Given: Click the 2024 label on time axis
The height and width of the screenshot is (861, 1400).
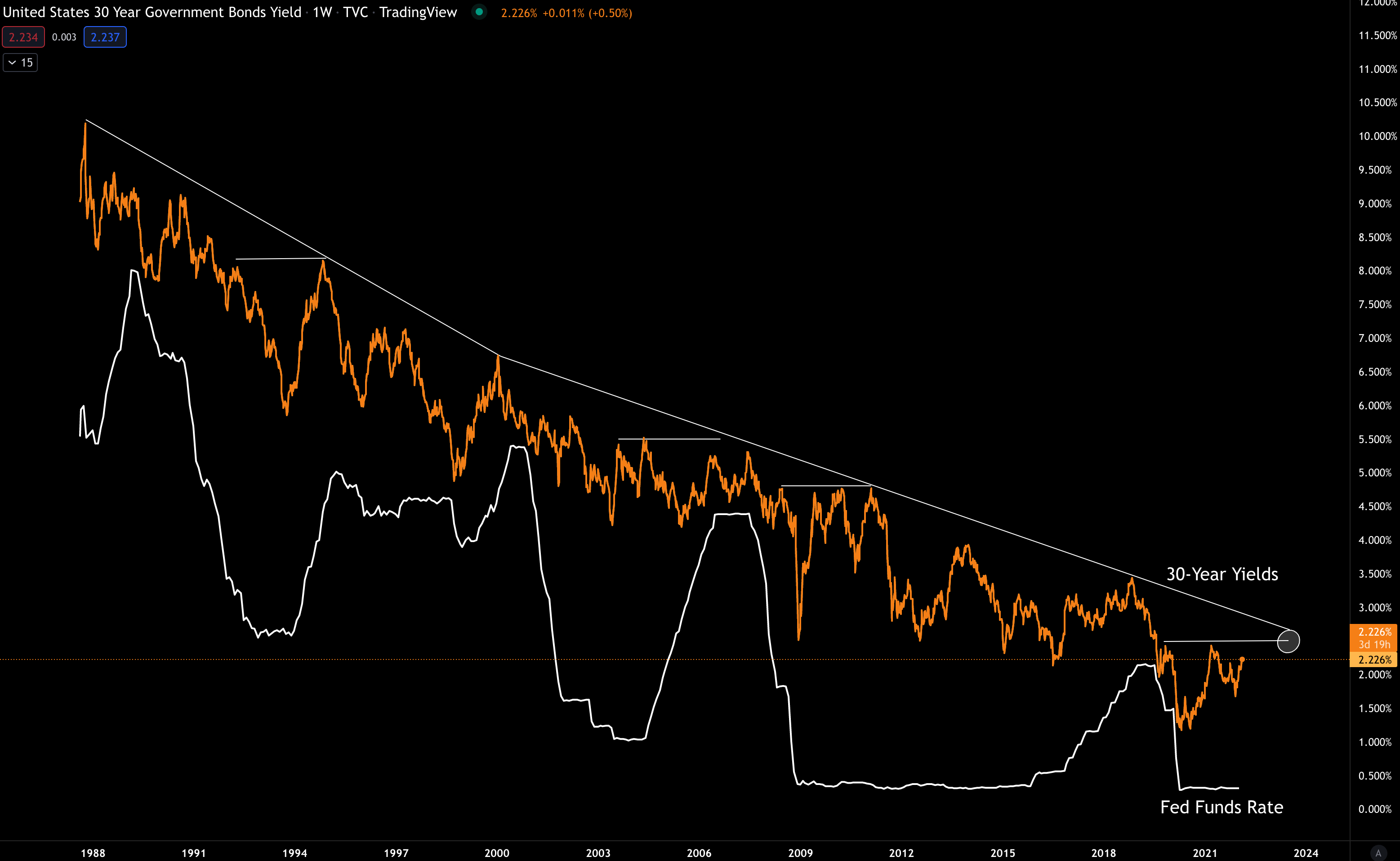Looking at the screenshot, I should 1306,852.
